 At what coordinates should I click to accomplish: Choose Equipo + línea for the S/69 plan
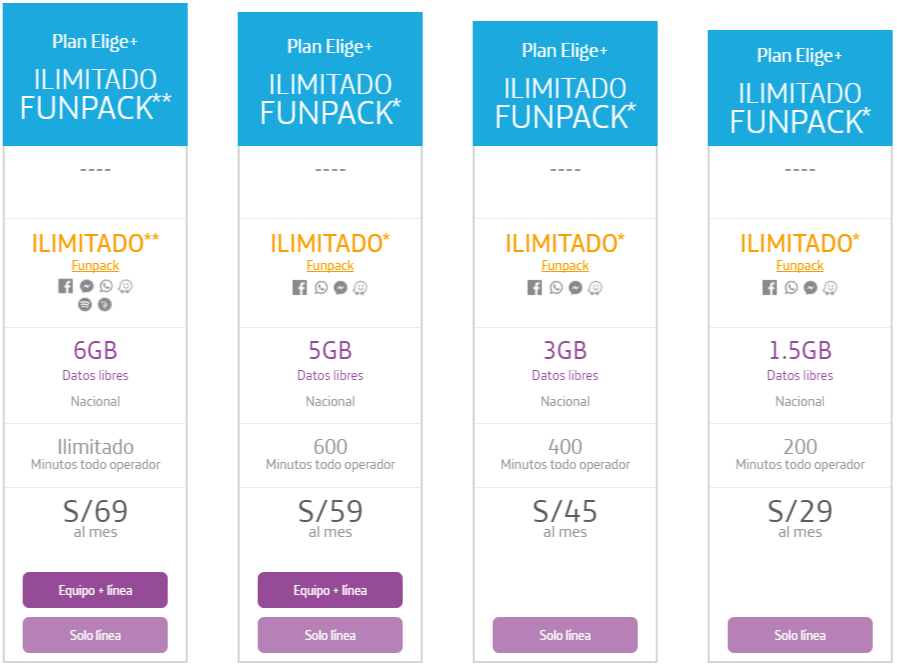95,590
